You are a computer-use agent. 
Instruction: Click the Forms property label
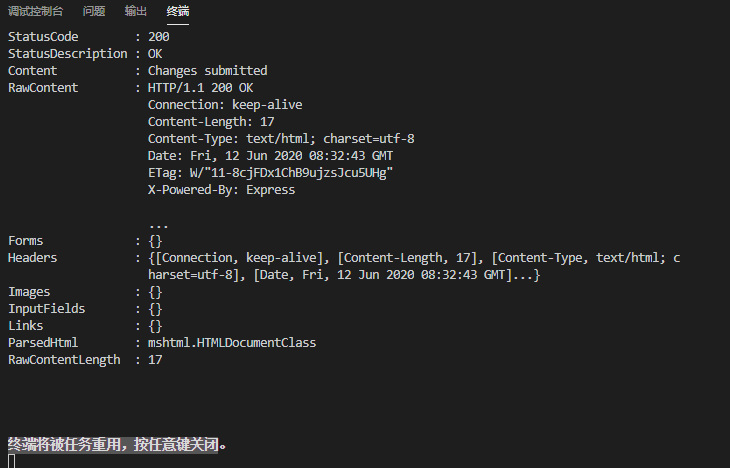coord(26,241)
